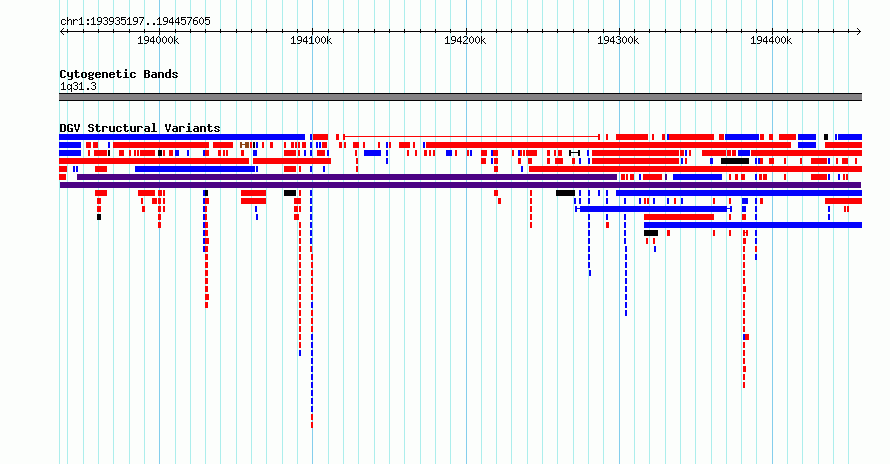The image size is (890, 464).
Task: Click the 194100k ruler label
Action: (311, 40)
